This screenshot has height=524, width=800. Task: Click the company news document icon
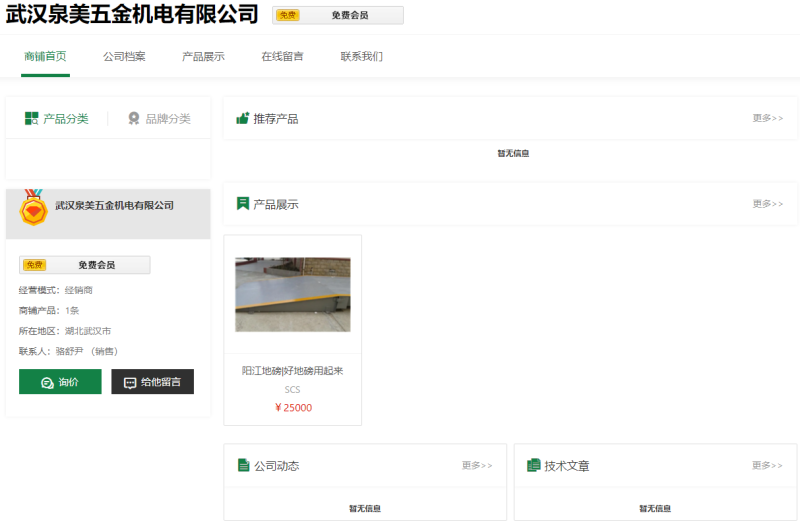tap(243, 466)
